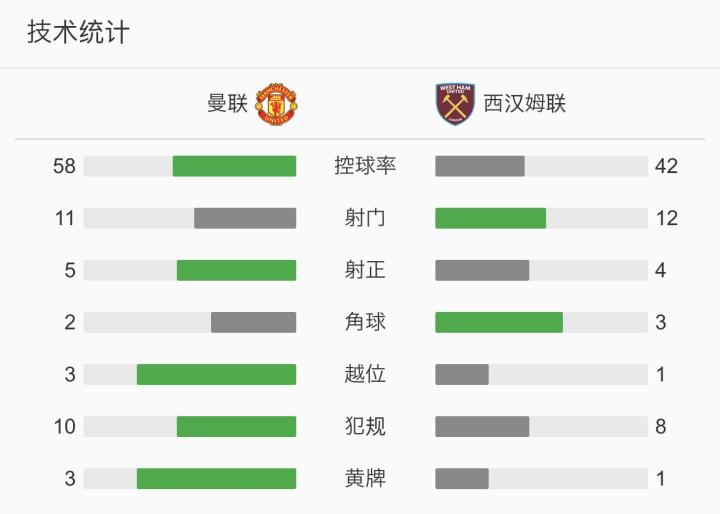Image resolution: width=720 pixels, height=514 pixels.
Task: Select the 西汉姆联 team name
Action: [x=525, y=104]
